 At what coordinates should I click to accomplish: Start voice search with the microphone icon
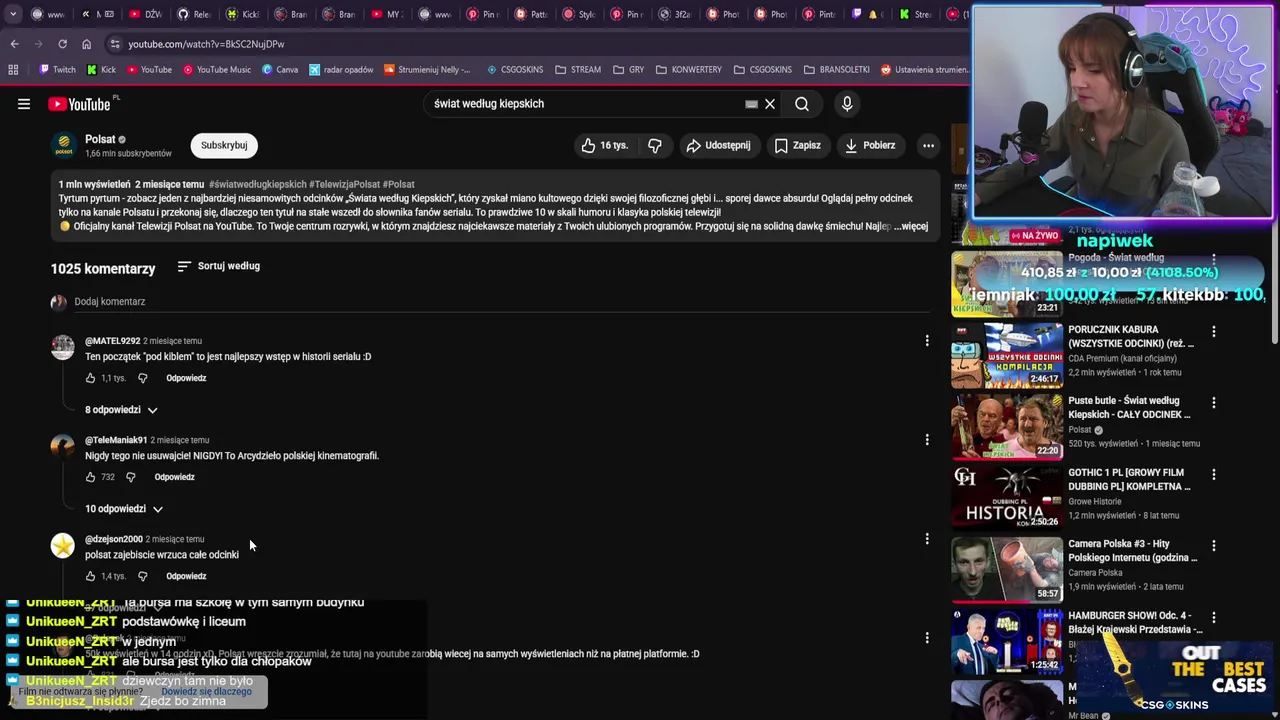(x=847, y=104)
